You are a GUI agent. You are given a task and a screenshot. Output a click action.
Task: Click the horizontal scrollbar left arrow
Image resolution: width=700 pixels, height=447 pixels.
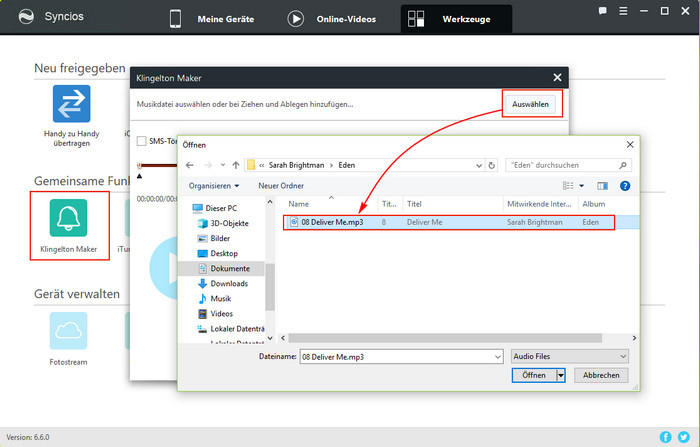click(x=283, y=338)
